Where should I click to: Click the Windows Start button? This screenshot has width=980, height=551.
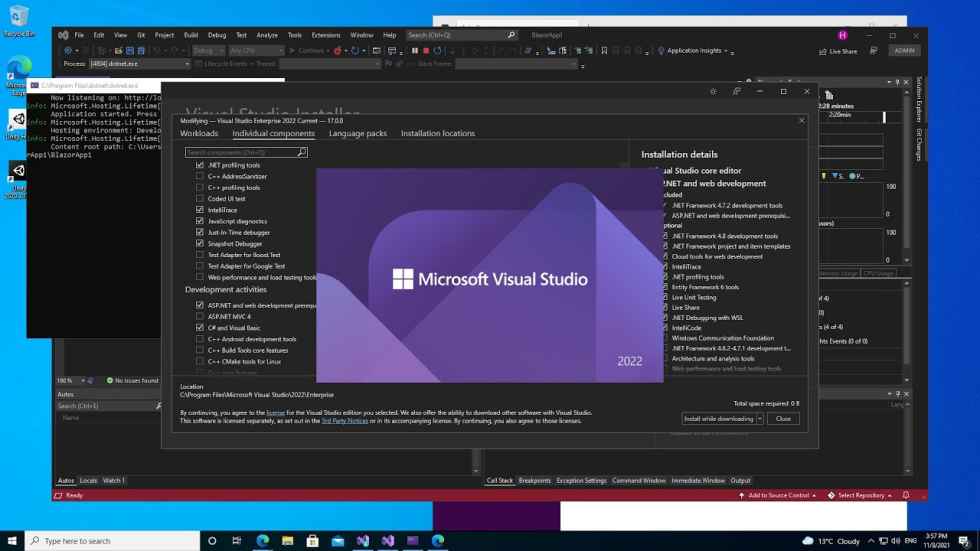pos(12,540)
